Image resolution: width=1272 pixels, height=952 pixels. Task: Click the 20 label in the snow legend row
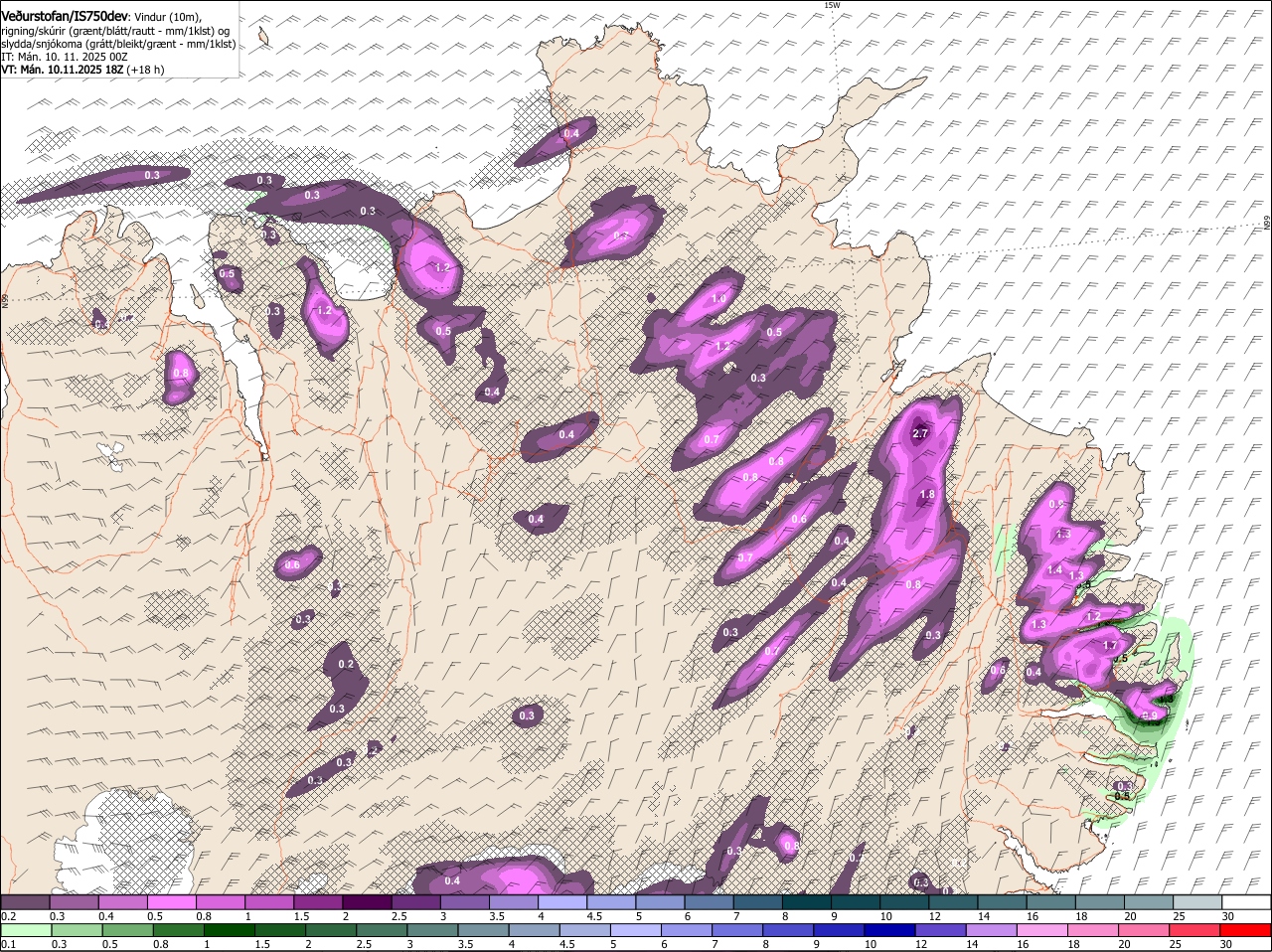point(1130,916)
